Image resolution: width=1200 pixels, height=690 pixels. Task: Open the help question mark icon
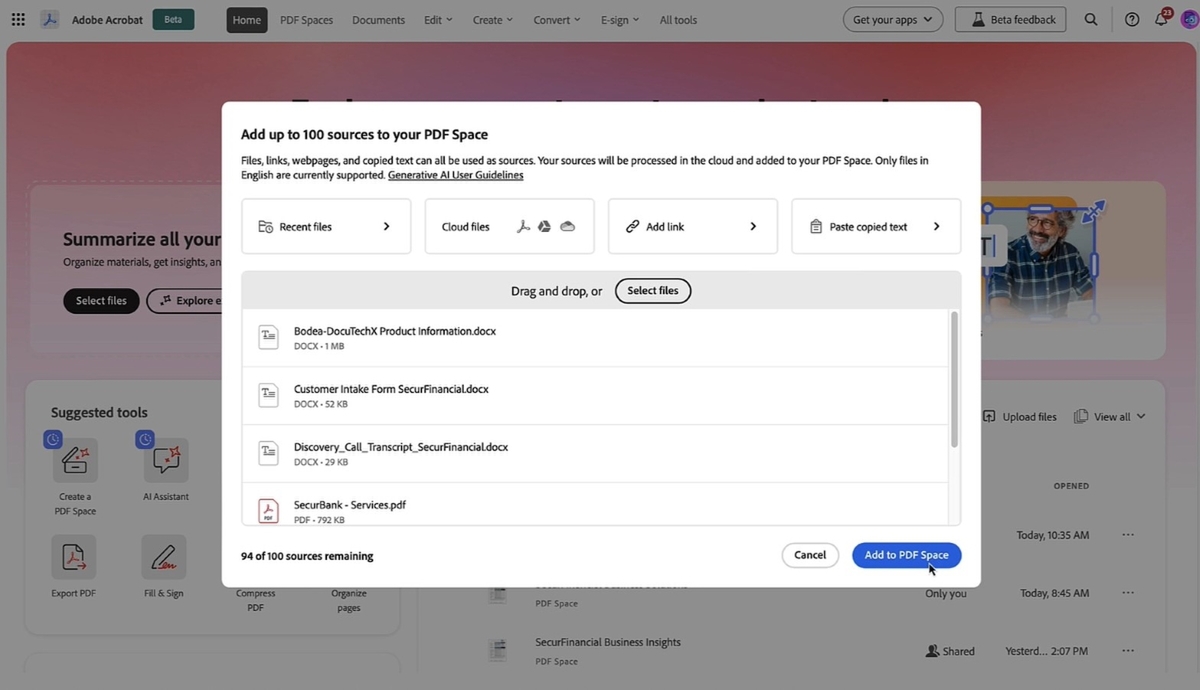tap(1132, 20)
